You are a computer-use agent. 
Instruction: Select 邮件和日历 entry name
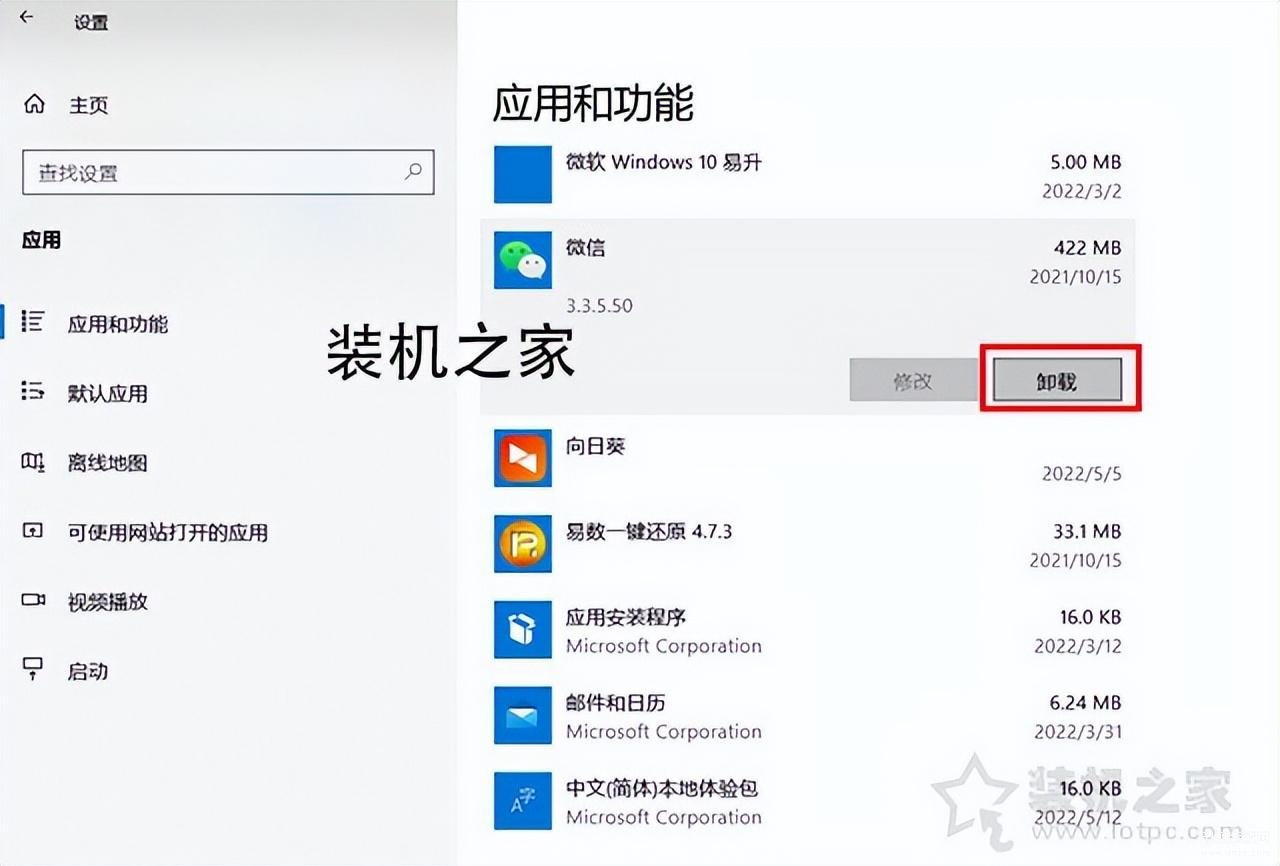click(616, 703)
